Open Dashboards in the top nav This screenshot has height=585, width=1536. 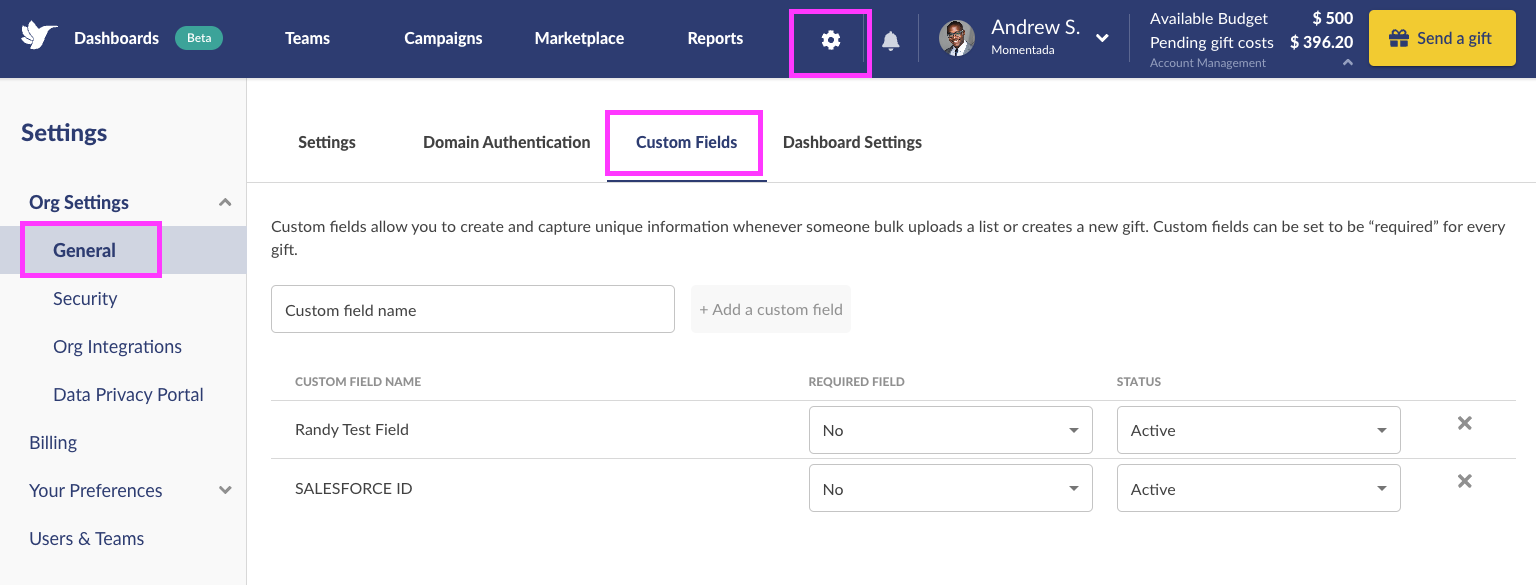pyautogui.click(x=116, y=38)
